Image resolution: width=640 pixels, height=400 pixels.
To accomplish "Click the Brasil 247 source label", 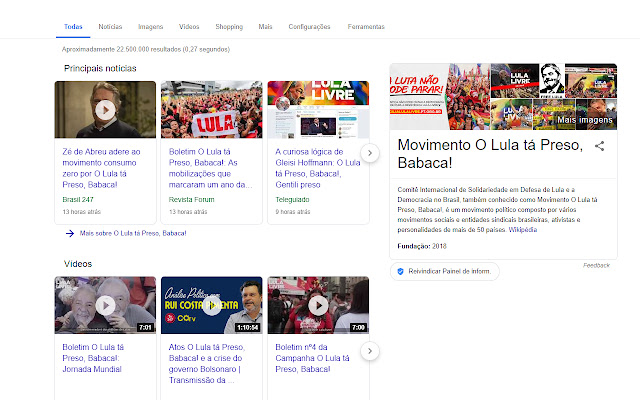I will pyautogui.click(x=78, y=200).
